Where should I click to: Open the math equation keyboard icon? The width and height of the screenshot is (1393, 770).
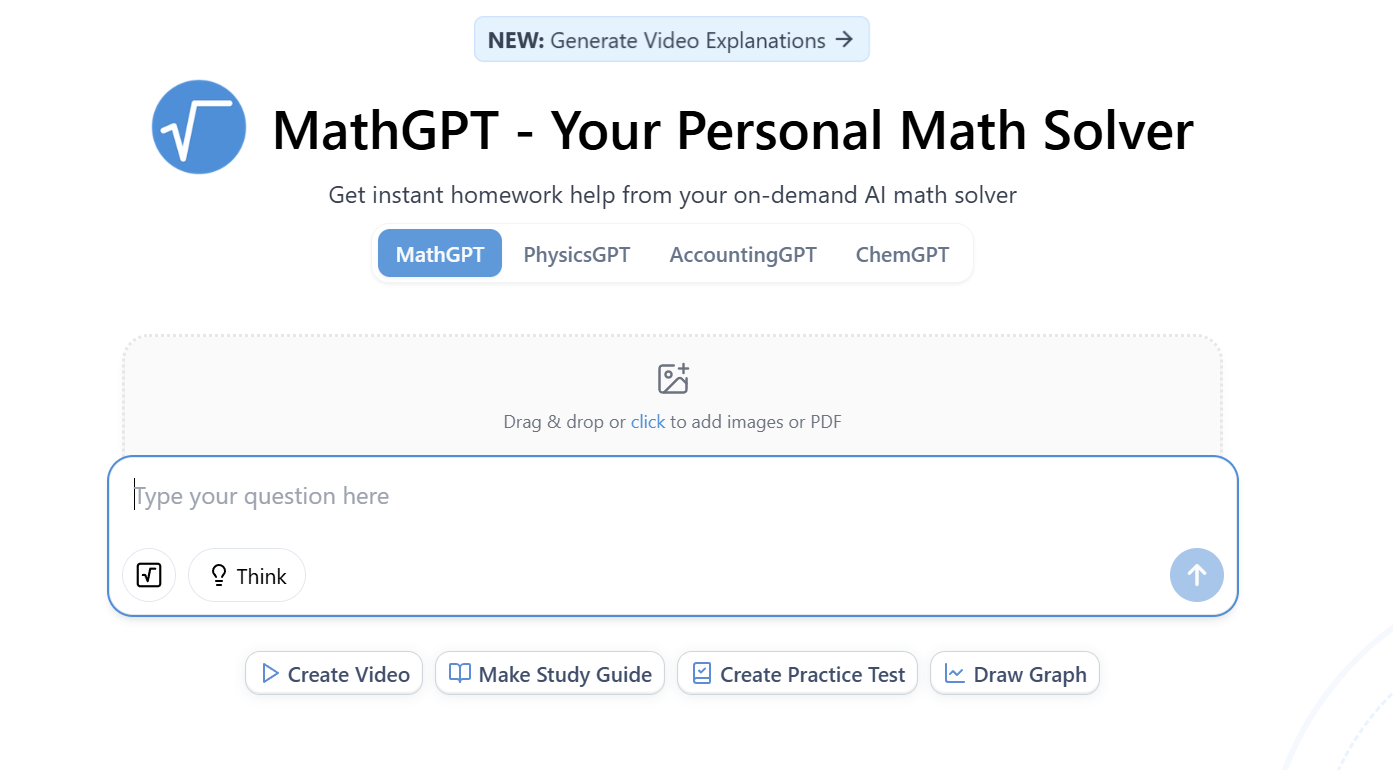coord(149,575)
